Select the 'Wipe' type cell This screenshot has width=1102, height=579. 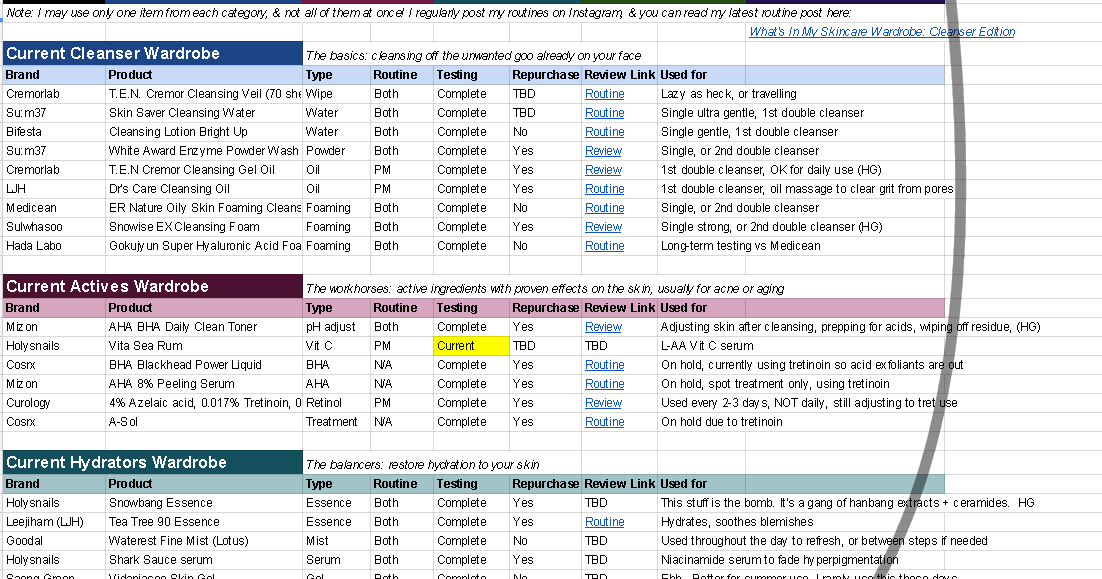[337, 94]
